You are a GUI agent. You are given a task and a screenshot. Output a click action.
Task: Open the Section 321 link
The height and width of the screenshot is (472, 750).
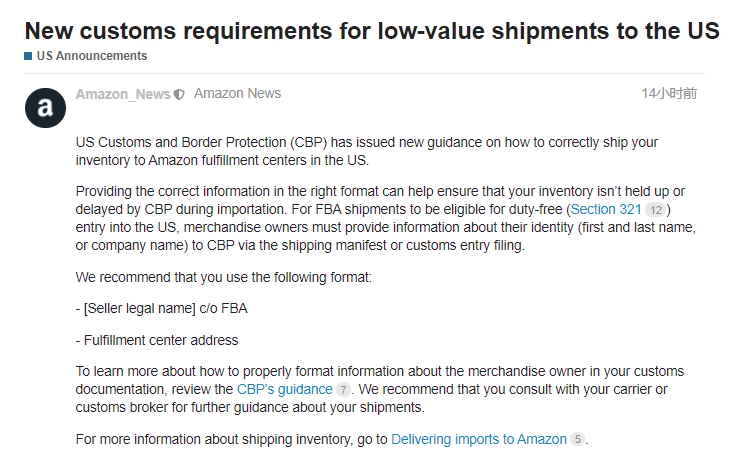point(605,210)
